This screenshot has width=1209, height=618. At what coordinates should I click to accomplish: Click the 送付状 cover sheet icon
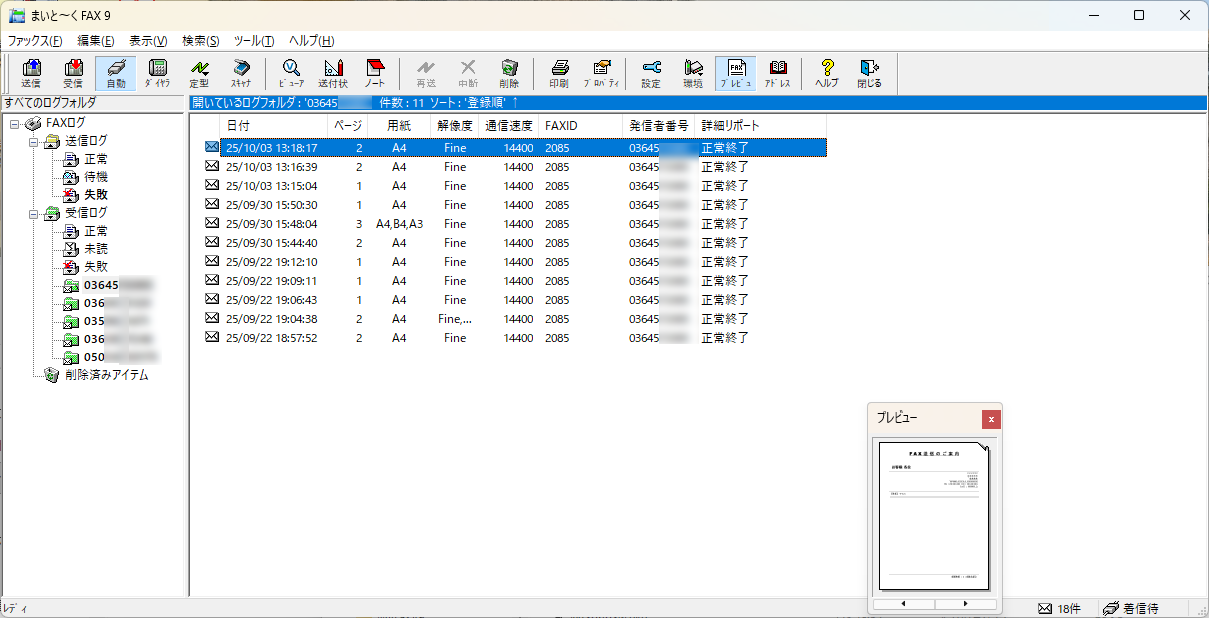coord(333,73)
